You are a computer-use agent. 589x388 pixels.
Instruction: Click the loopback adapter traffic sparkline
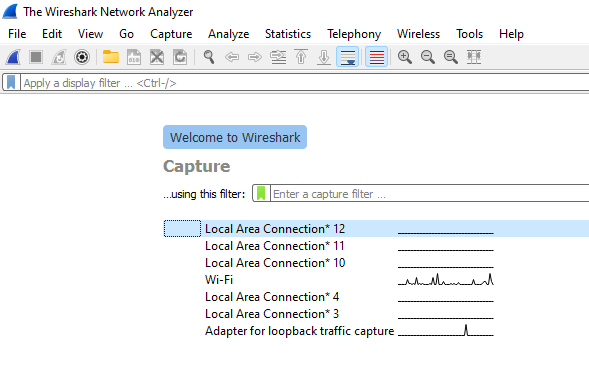[x=446, y=330]
